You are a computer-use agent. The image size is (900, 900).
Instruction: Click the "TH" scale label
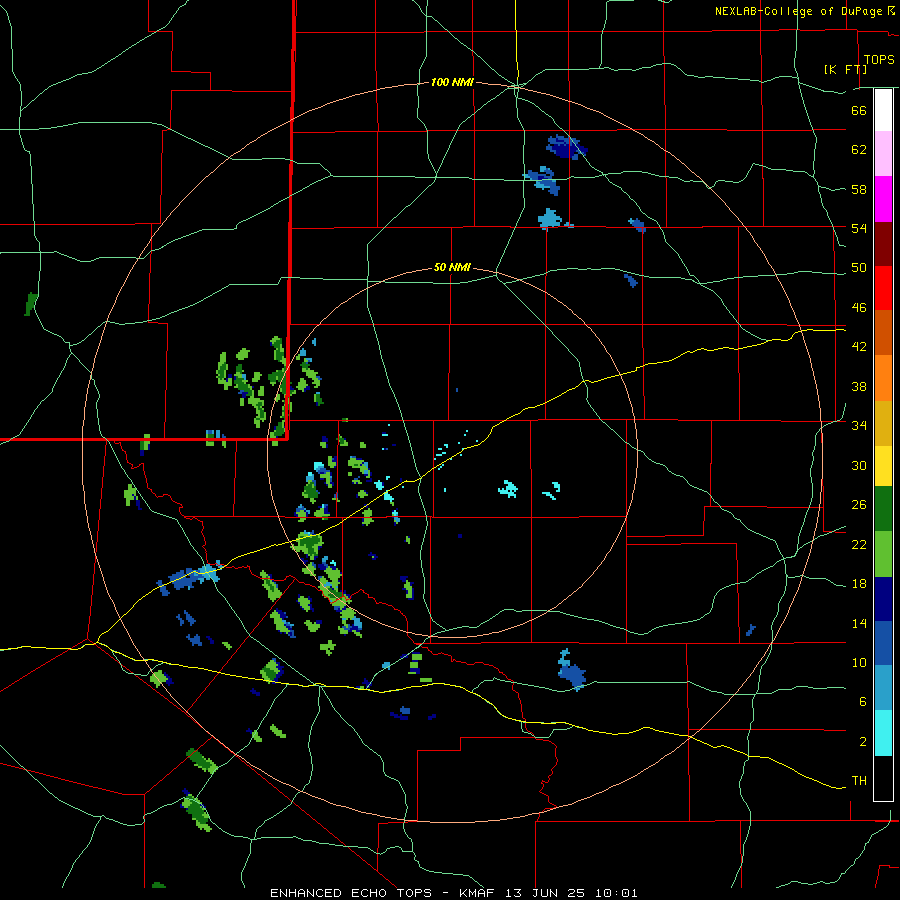click(859, 781)
